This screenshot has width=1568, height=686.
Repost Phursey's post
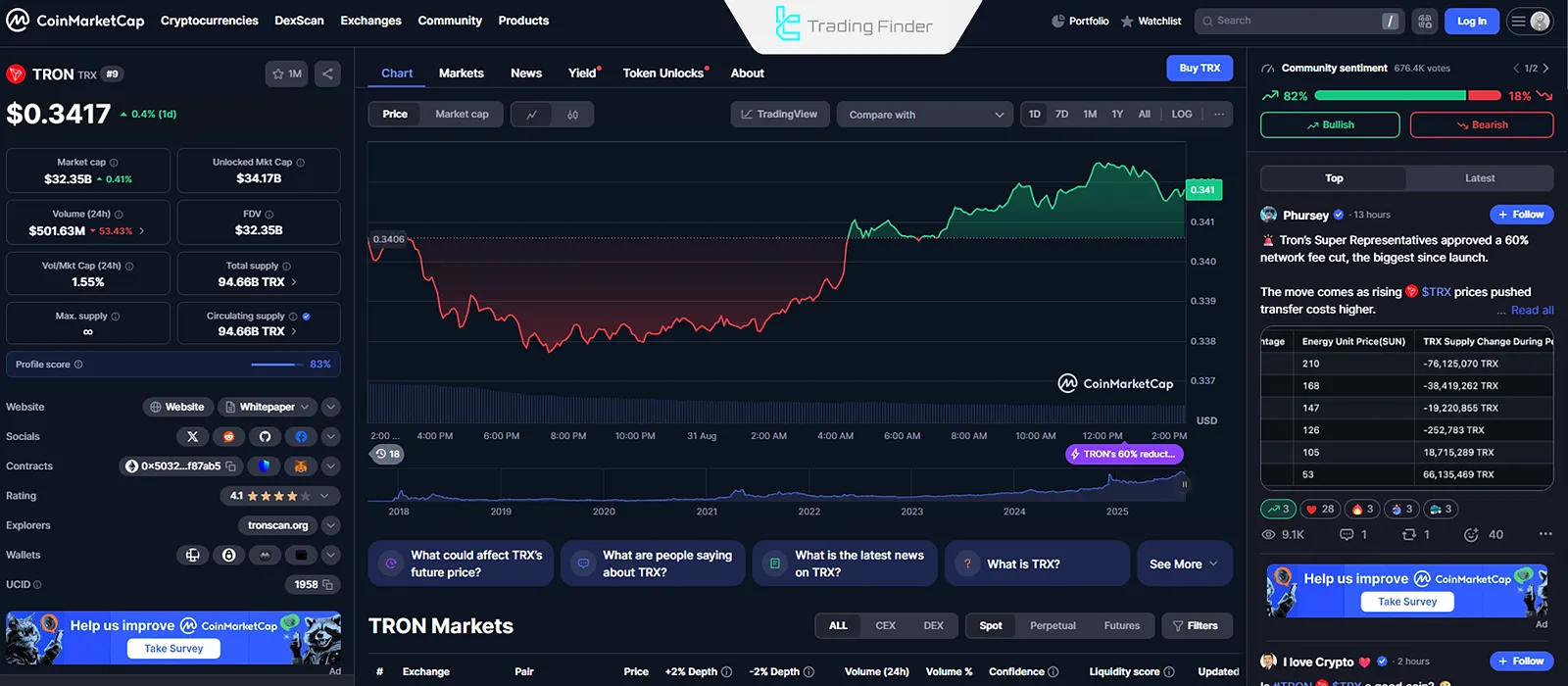coord(1416,534)
